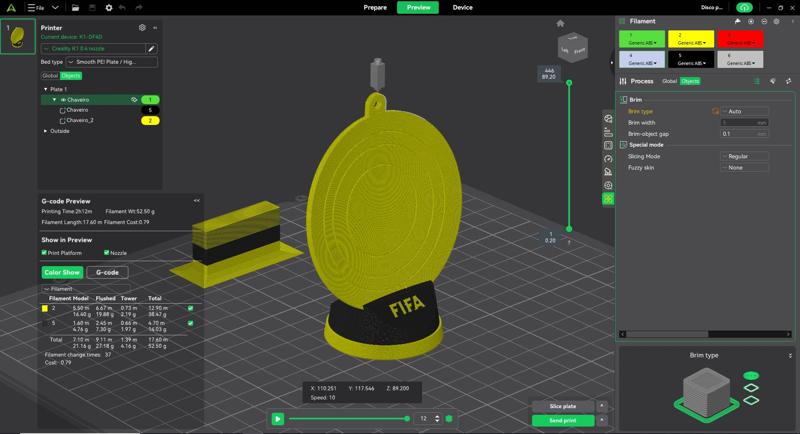This screenshot has height=434, width=800.
Task: Open the Fuzzy skin None dropdown
Action: point(744,167)
